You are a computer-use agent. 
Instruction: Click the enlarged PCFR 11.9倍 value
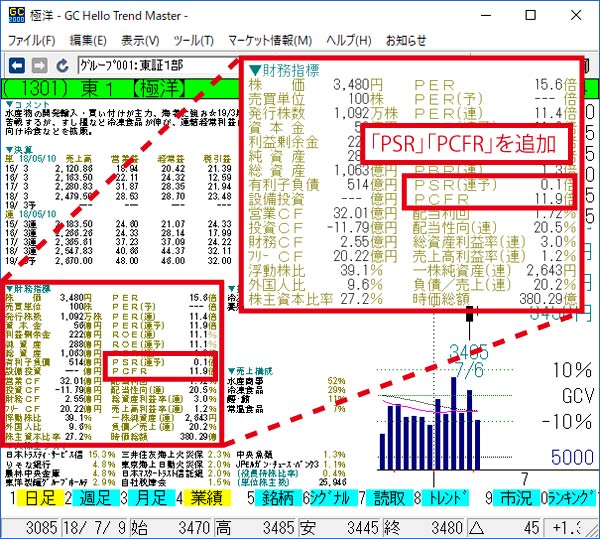[555, 199]
